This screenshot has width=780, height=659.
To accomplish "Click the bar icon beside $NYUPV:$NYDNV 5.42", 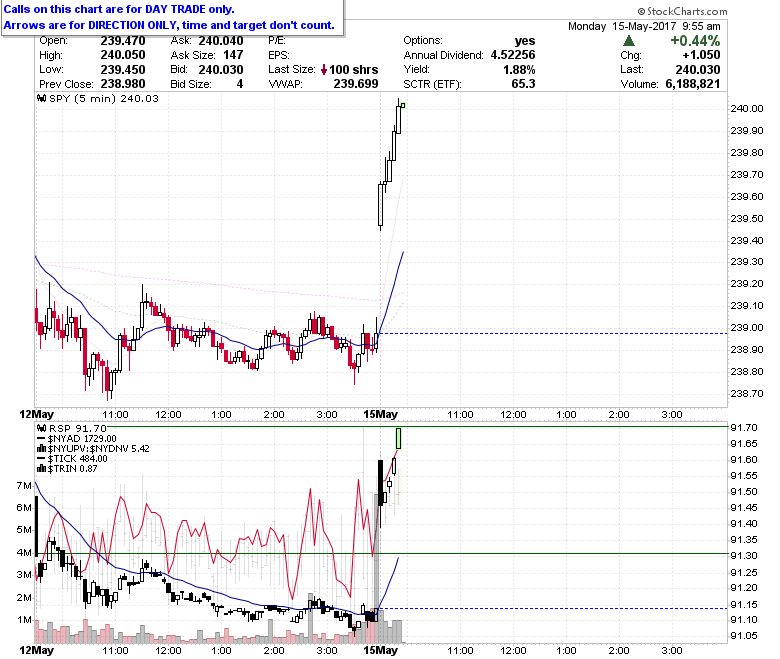I will point(42,449).
